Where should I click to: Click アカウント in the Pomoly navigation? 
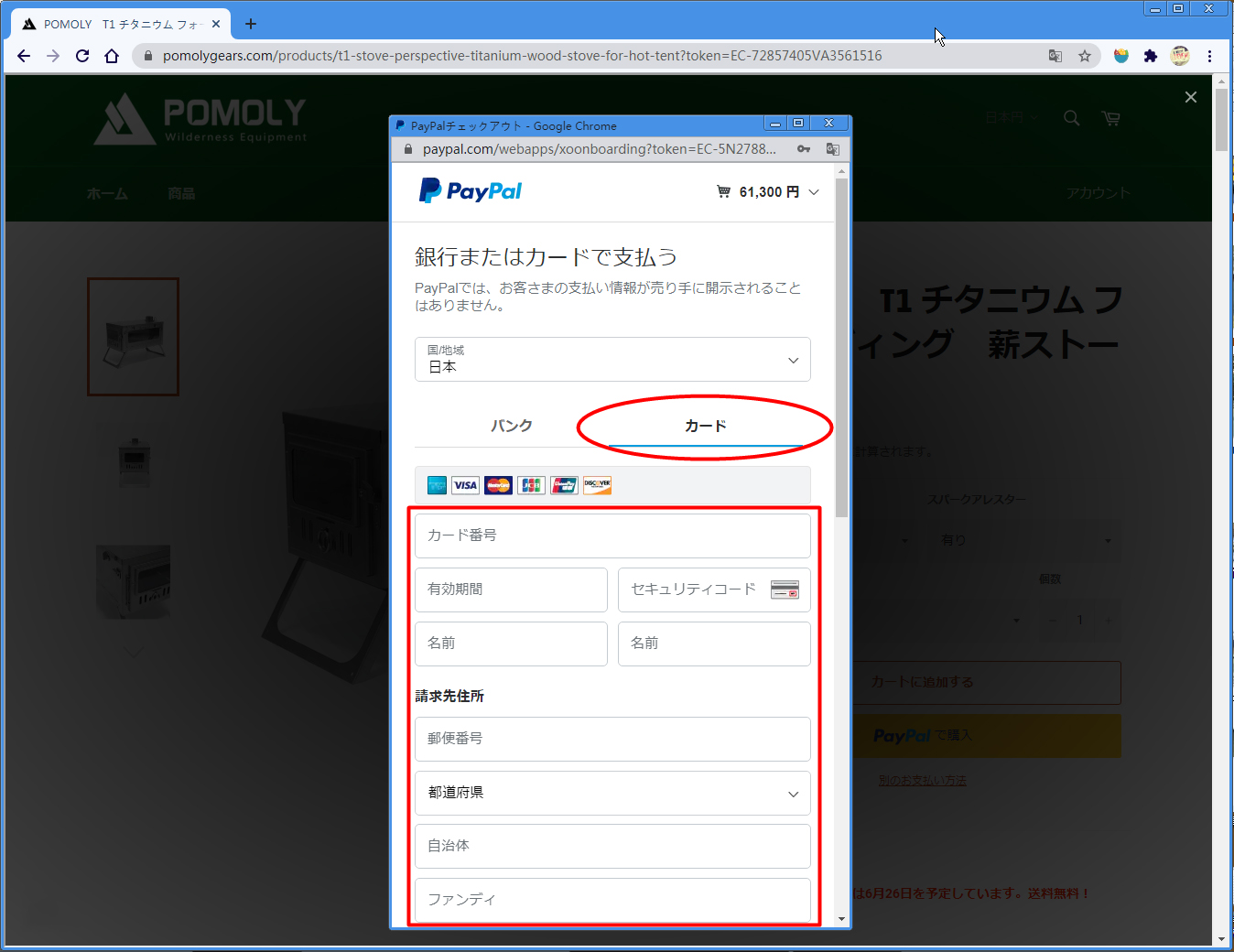[1098, 193]
